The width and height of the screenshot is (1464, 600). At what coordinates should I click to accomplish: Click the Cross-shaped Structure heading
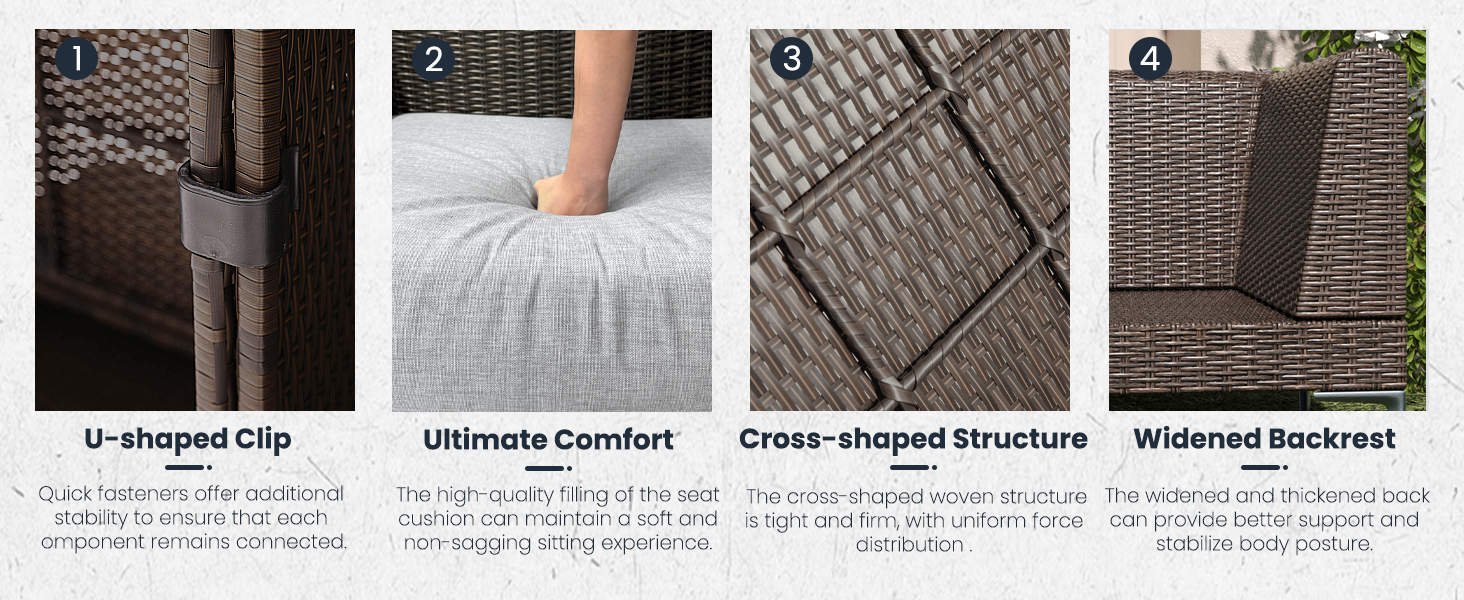[x=913, y=440]
